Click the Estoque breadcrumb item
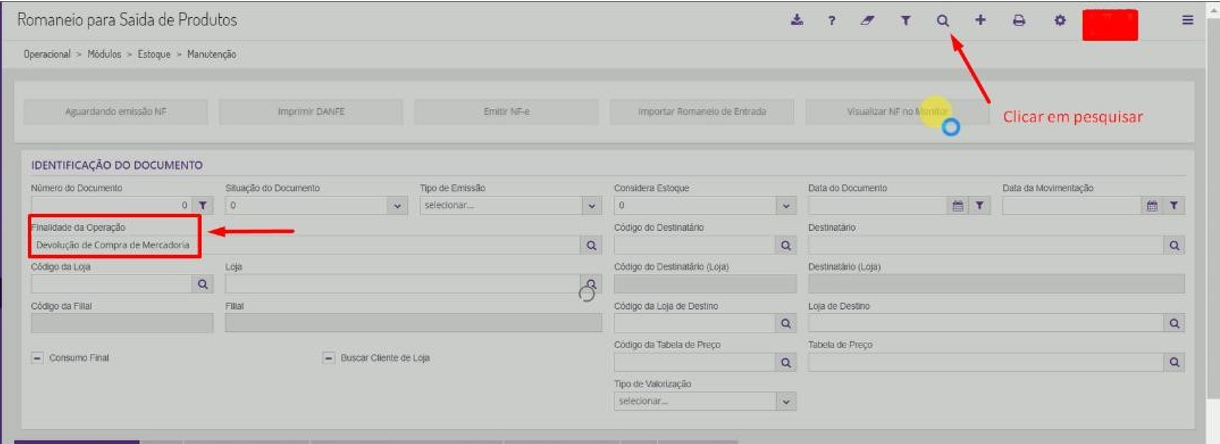This screenshot has height=444, width=1220. point(153,53)
